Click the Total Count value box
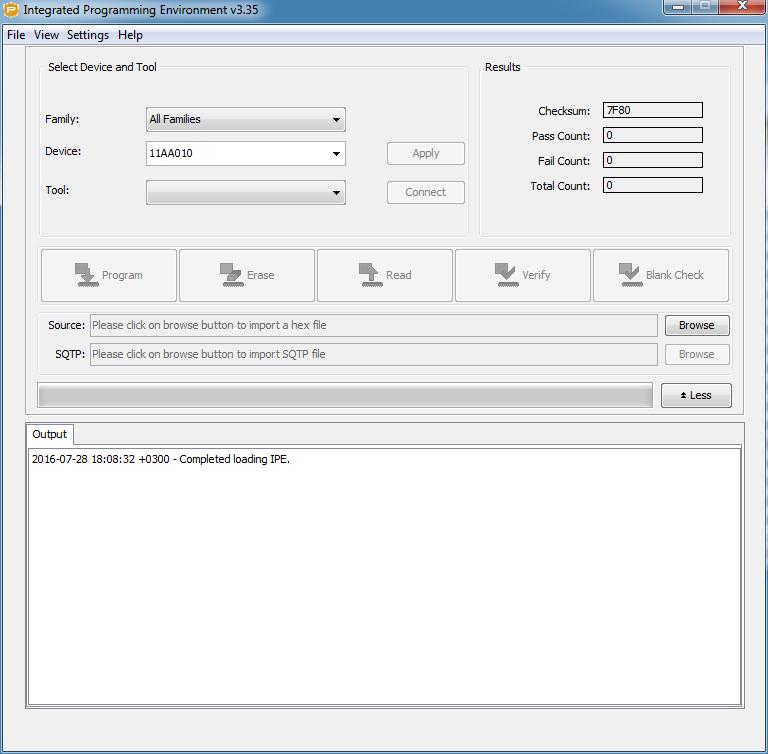 [x=652, y=185]
